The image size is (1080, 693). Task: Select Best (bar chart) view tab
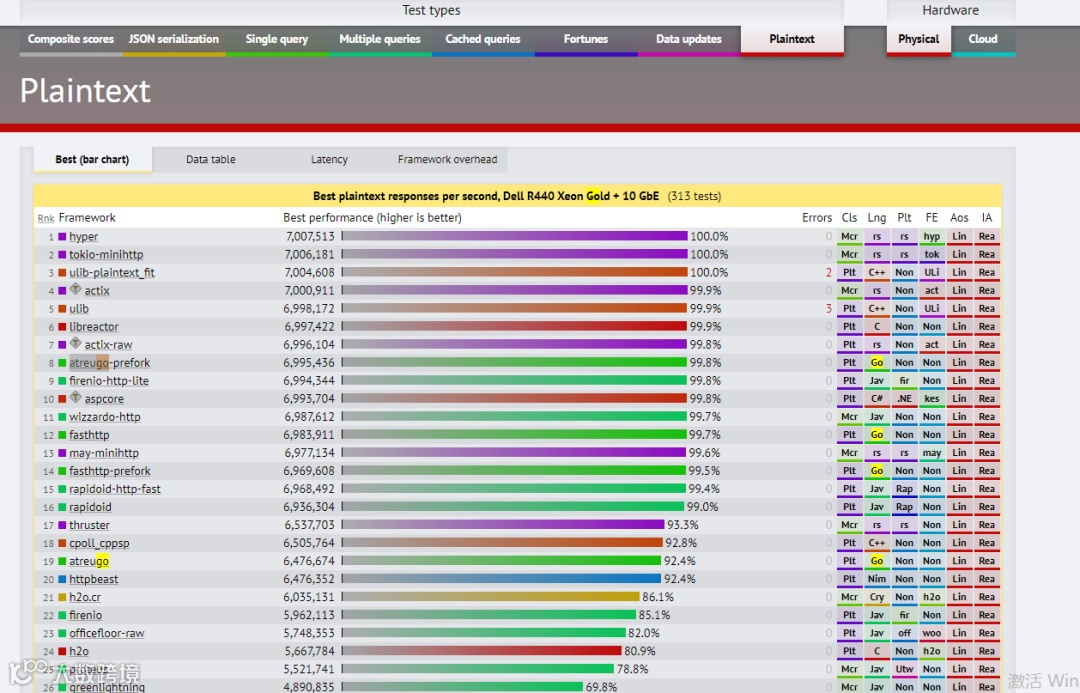pos(92,159)
